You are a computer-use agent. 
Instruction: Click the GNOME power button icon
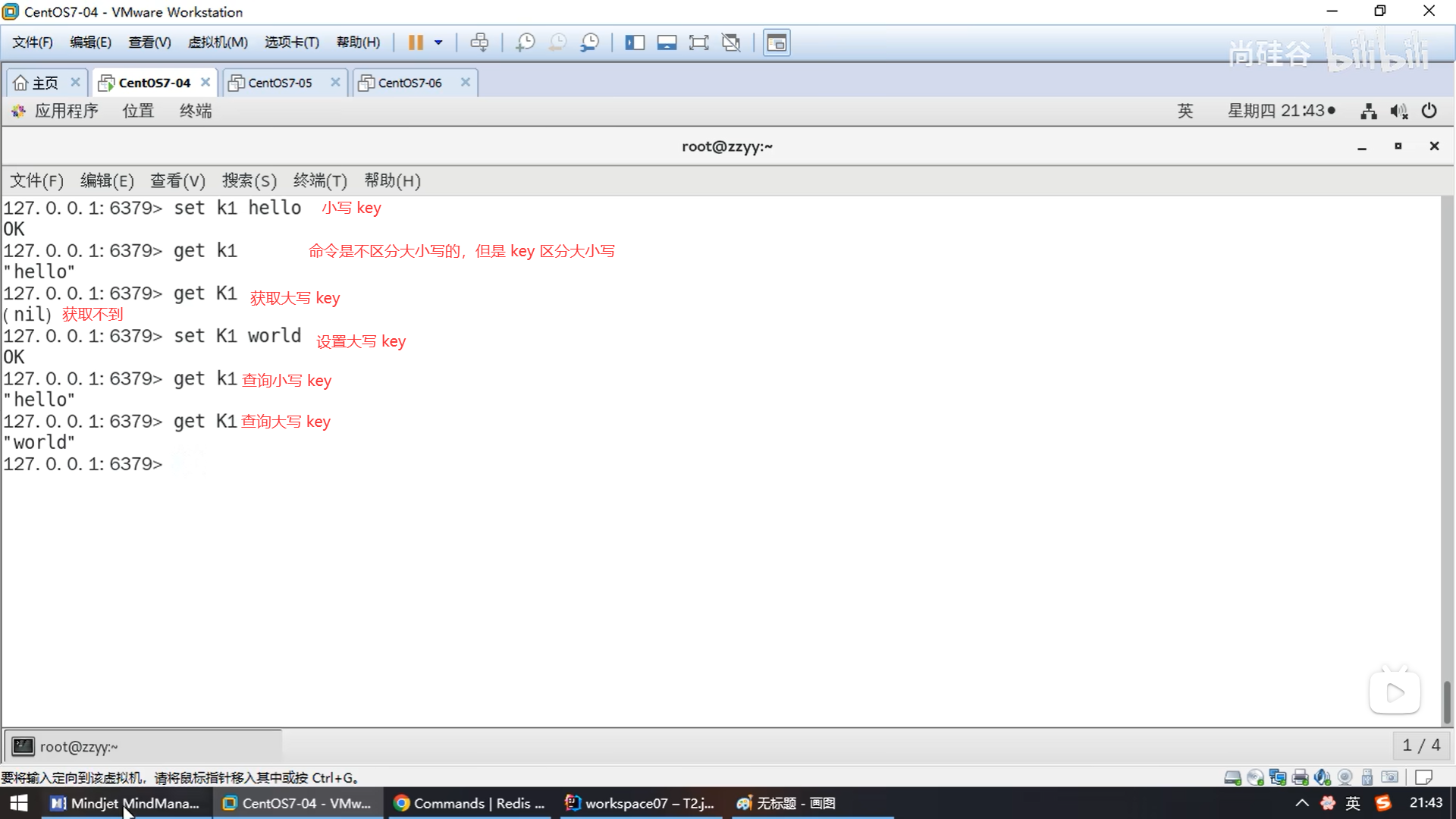tap(1429, 111)
